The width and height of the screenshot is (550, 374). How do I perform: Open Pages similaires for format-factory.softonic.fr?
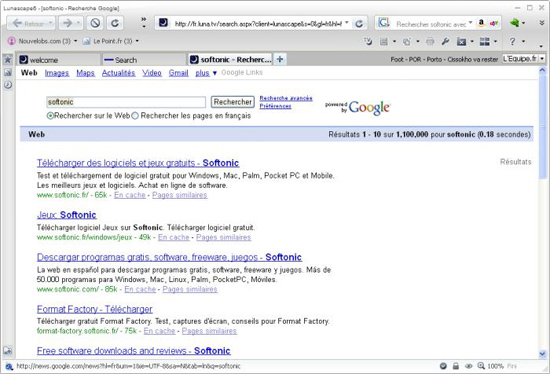click(x=209, y=331)
